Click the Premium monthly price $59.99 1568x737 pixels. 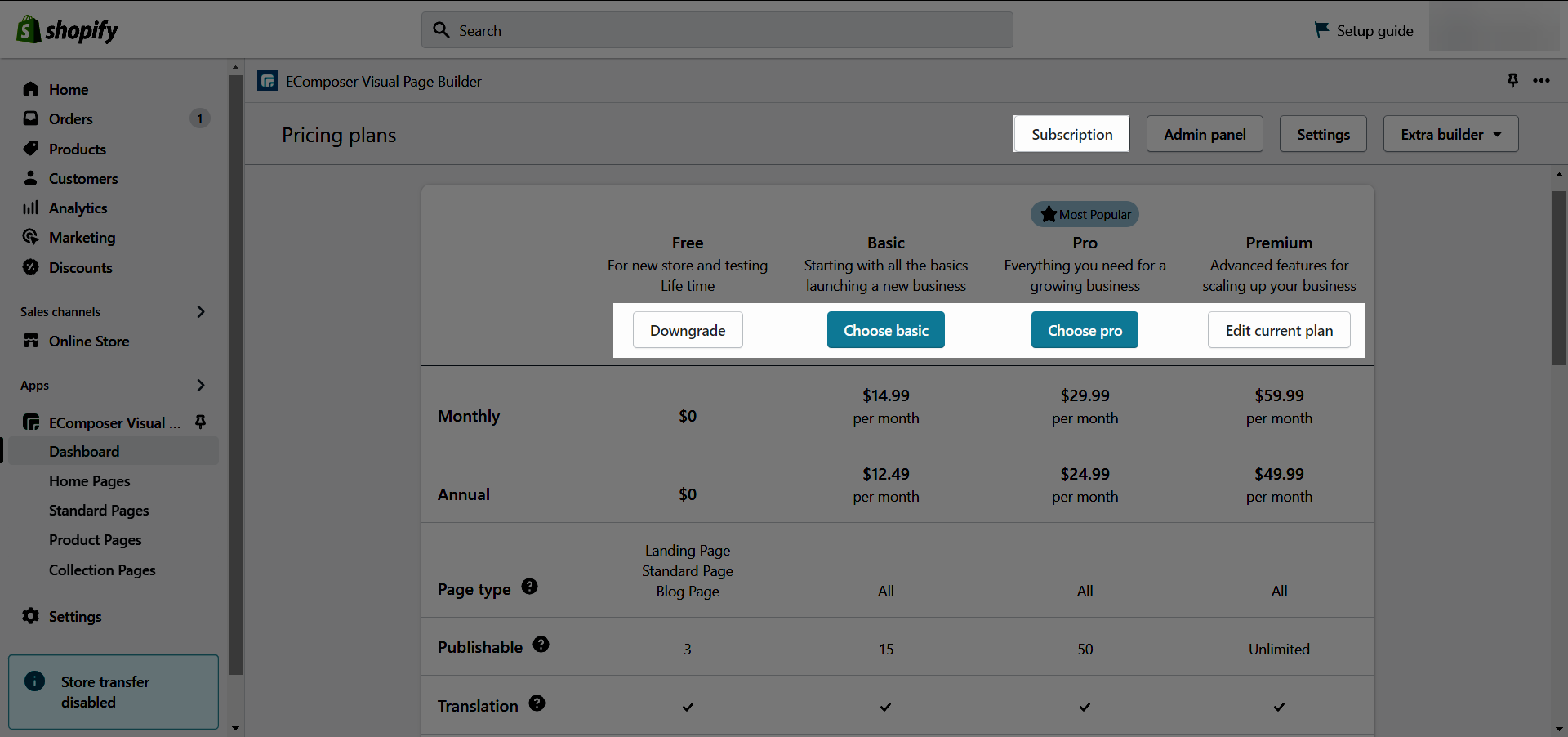click(1279, 395)
